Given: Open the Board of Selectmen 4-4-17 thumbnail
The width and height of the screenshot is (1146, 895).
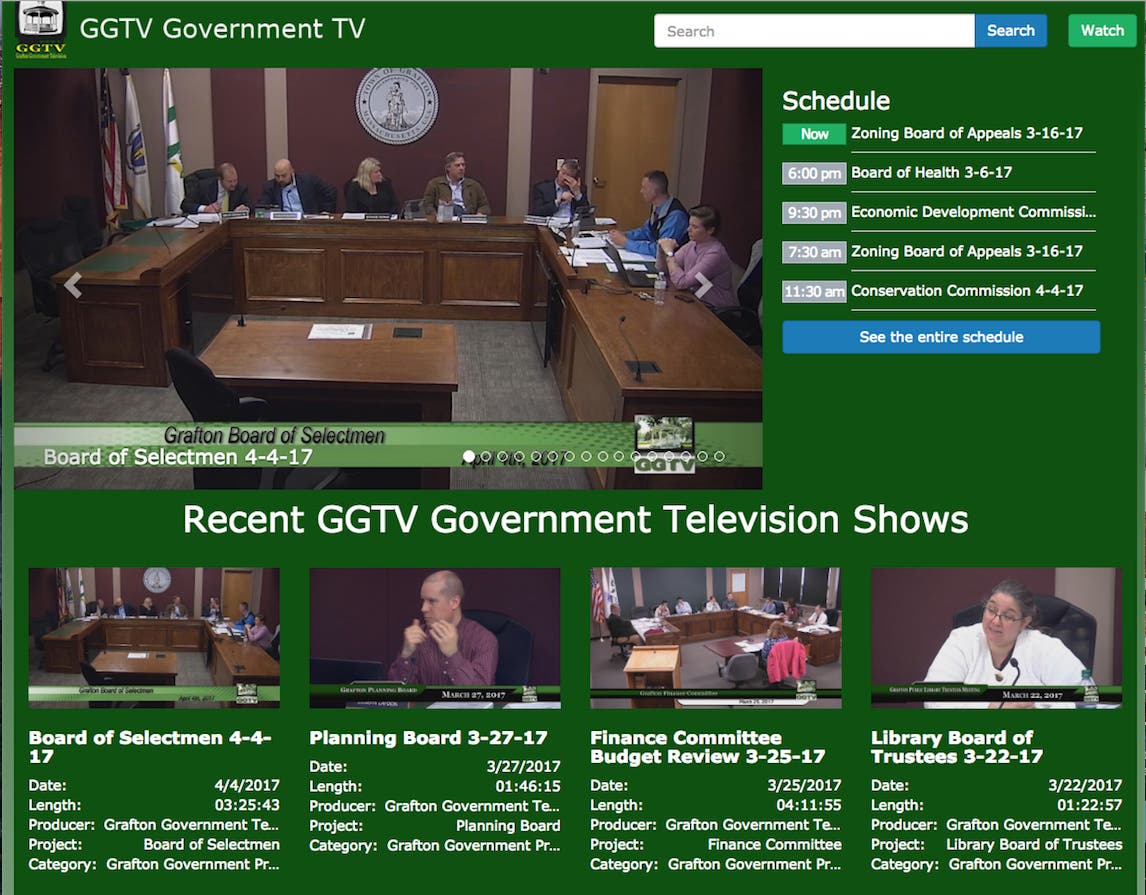Looking at the screenshot, I should coord(154,638).
